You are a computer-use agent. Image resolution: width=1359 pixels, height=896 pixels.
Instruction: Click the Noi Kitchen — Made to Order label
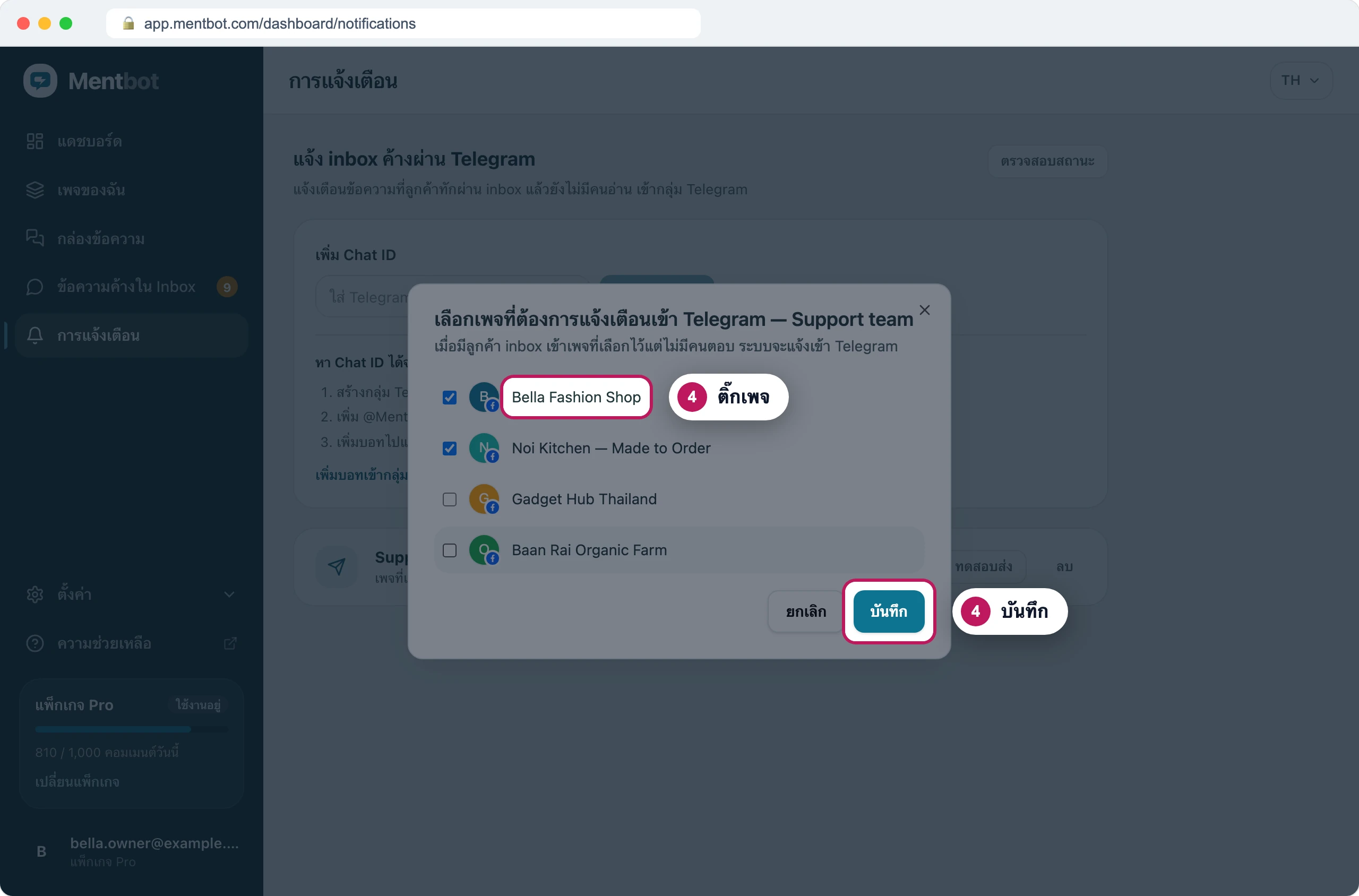pyautogui.click(x=611, y=448)
